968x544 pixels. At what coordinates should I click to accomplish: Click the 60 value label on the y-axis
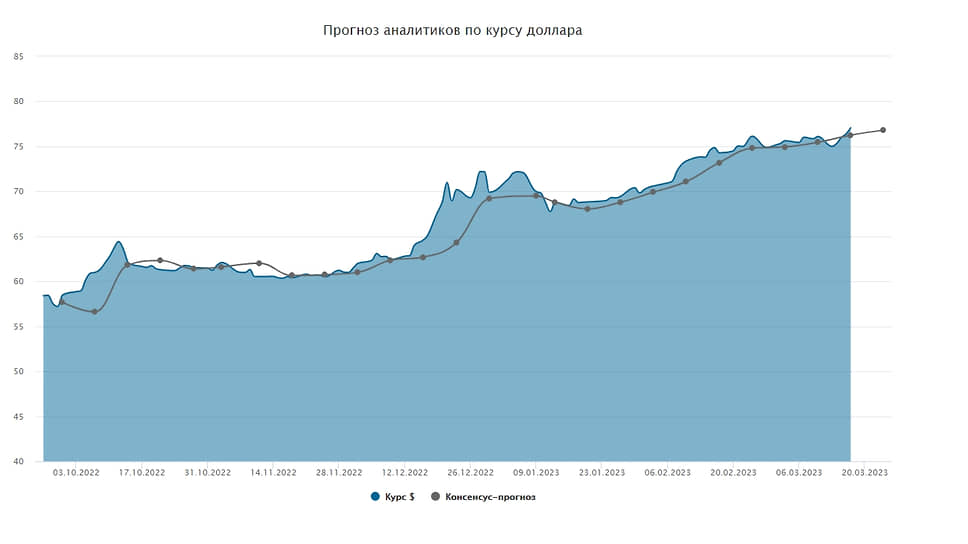coord(18,281)
